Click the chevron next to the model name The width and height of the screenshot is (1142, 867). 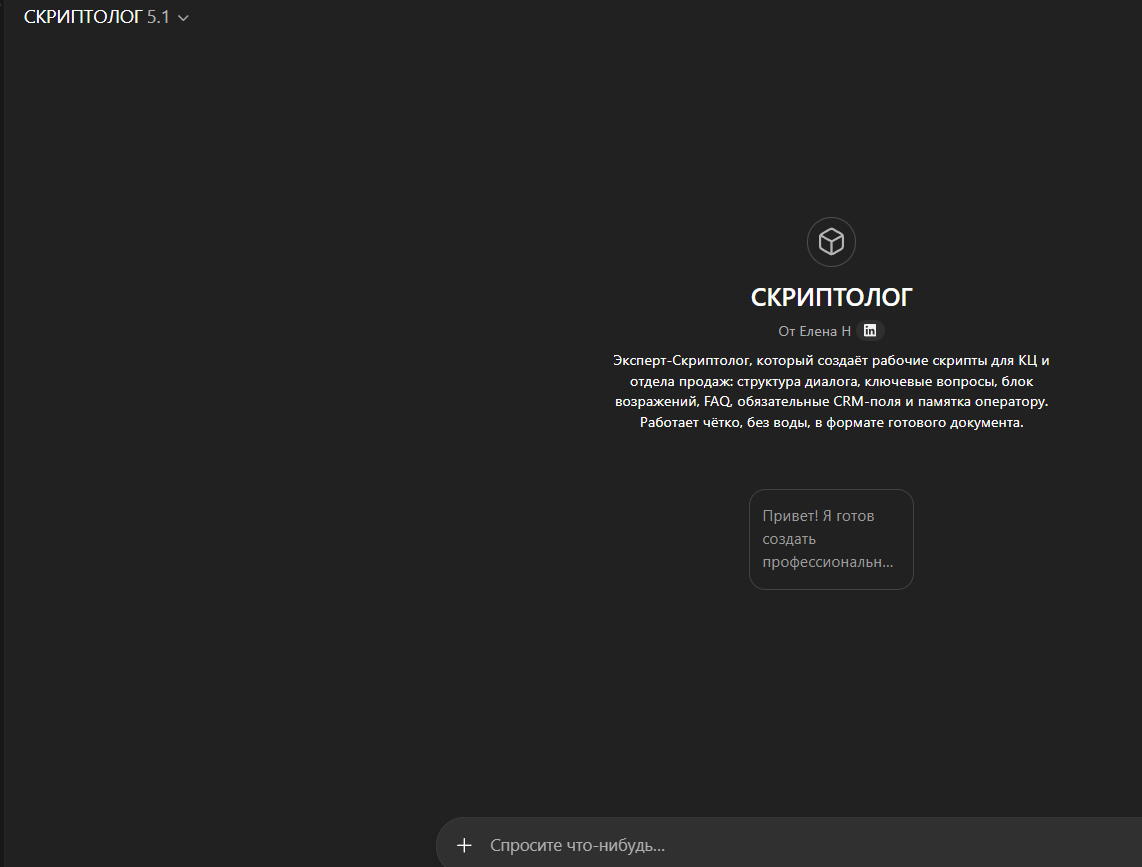(x=182, y=16)
